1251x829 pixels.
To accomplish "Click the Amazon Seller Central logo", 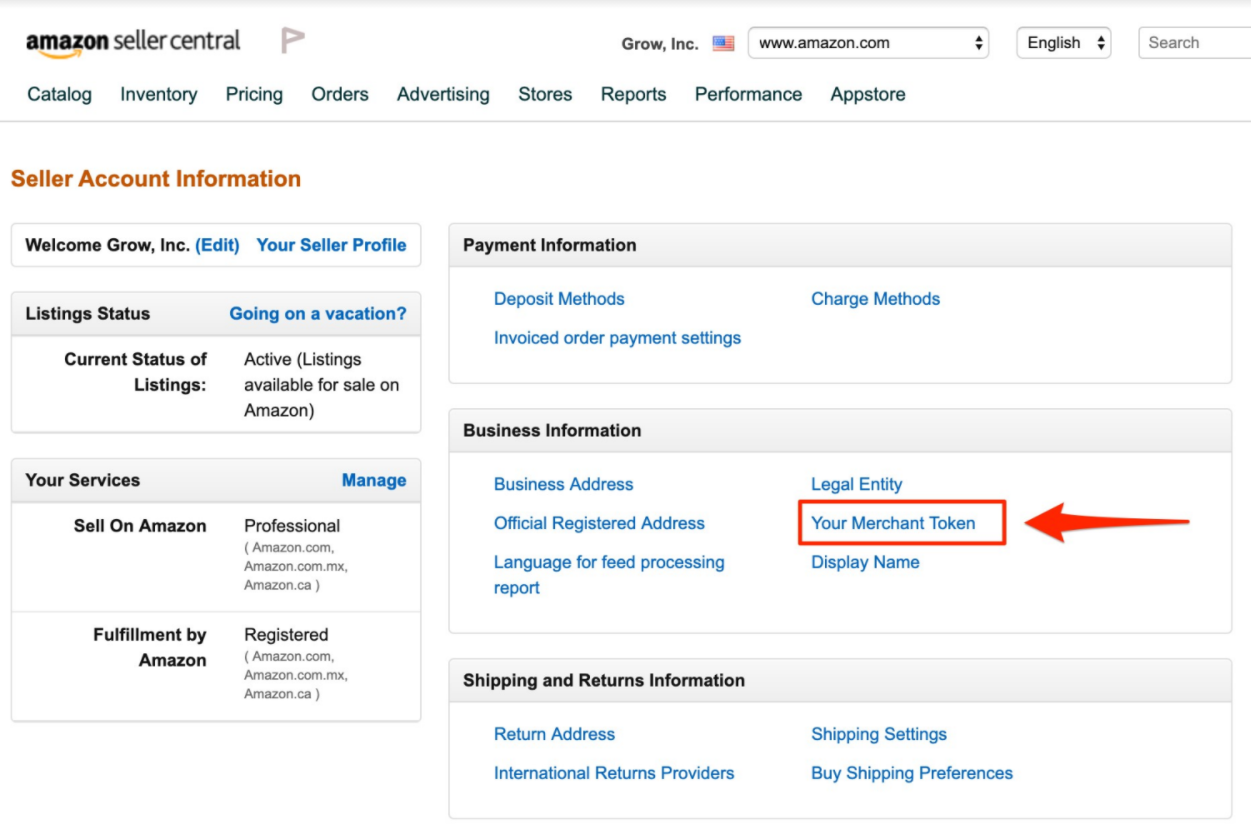I will coord(133,42).
